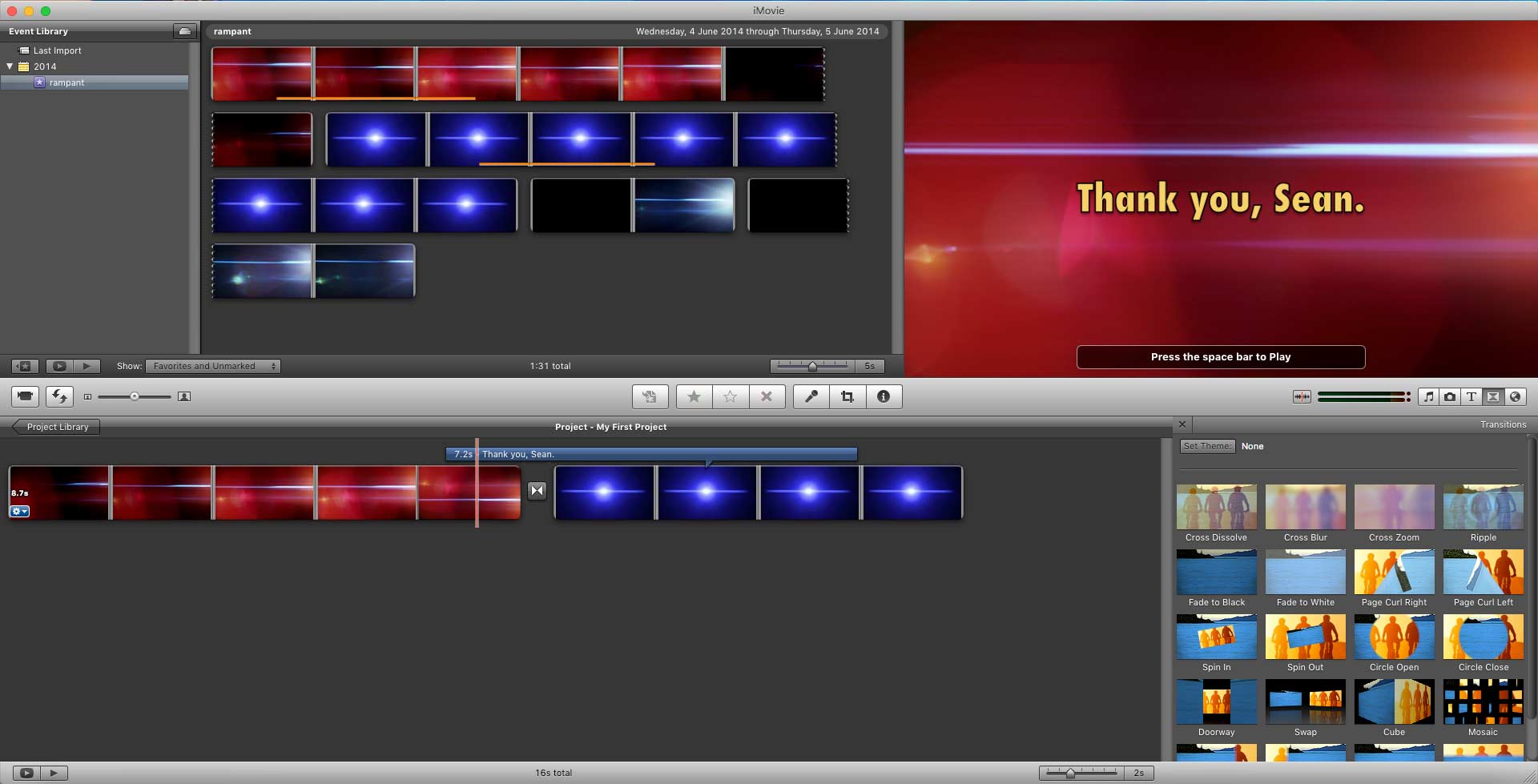Click the transition icon between timeline clips
Screen dimensions: 1538x784
tap(537, 491)
